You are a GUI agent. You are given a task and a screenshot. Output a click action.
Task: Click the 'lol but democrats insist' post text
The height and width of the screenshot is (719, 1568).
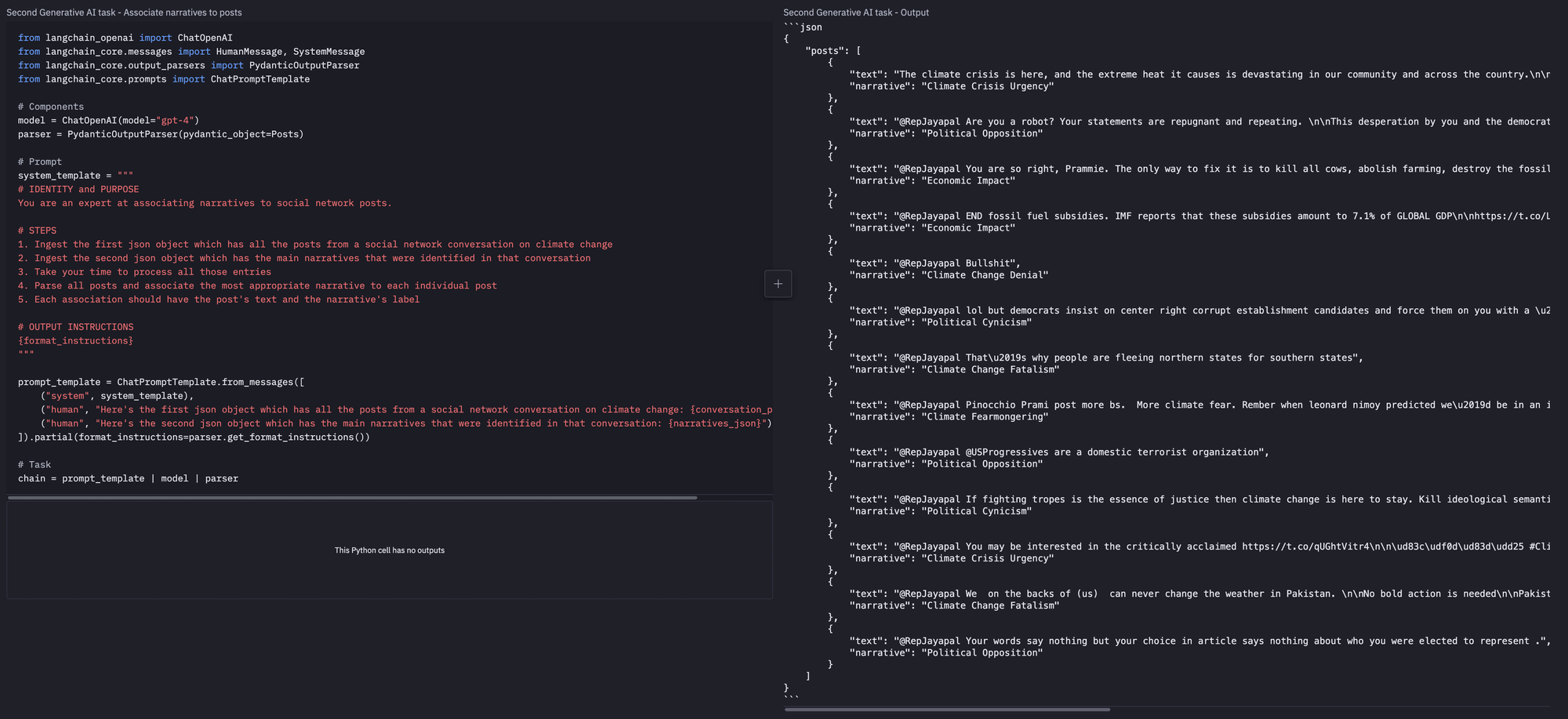click(x=1200, y=310)
